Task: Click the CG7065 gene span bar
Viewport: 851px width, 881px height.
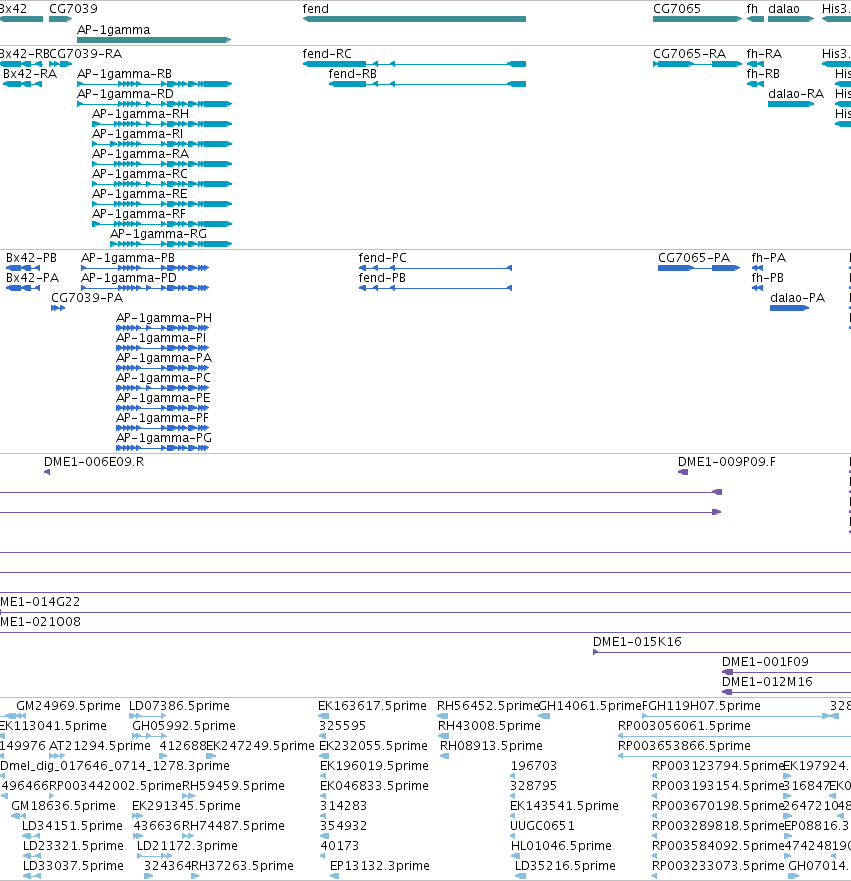Action: point(697,19)
